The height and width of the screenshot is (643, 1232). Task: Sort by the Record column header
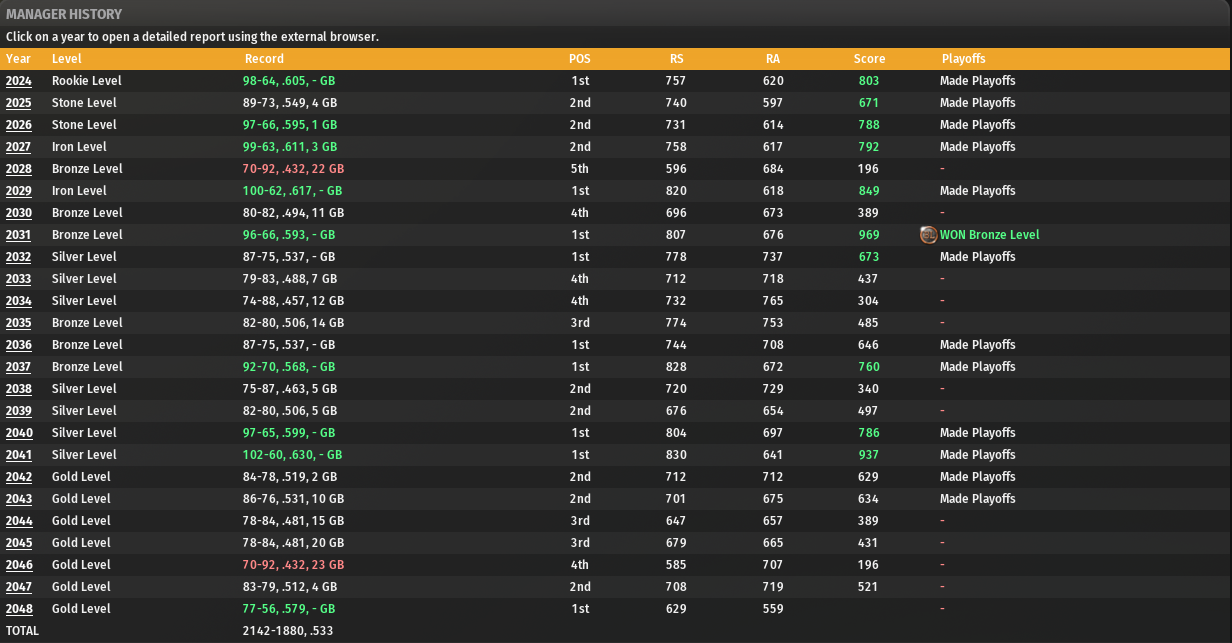click(263, 59)
